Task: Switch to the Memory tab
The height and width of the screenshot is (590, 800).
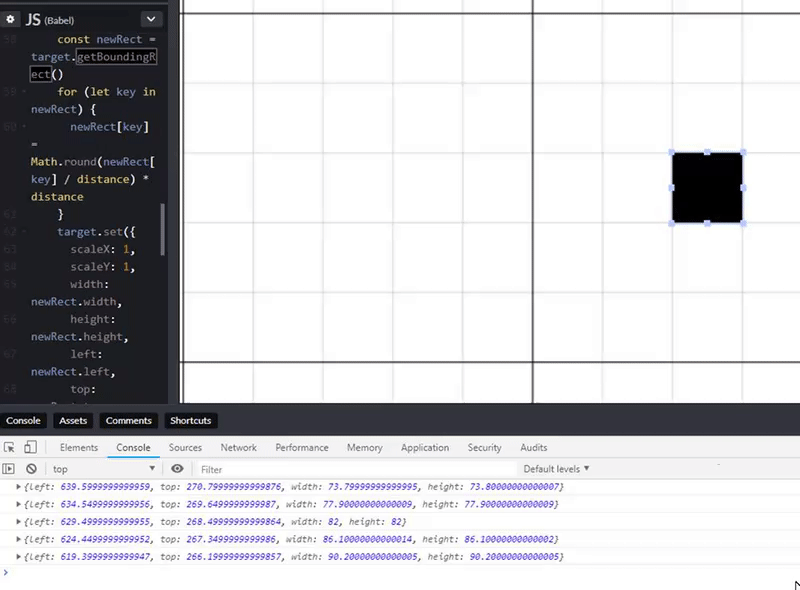Action: click(364, 448)
